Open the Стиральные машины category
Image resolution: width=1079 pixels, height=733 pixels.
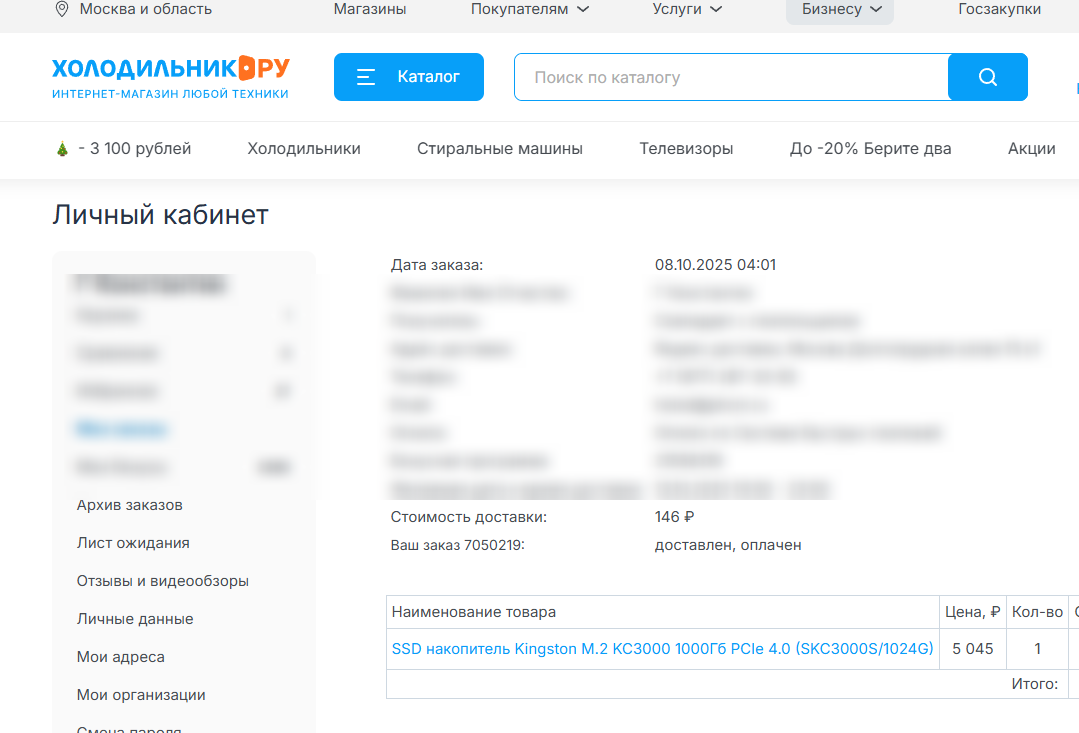coord(500,149)
